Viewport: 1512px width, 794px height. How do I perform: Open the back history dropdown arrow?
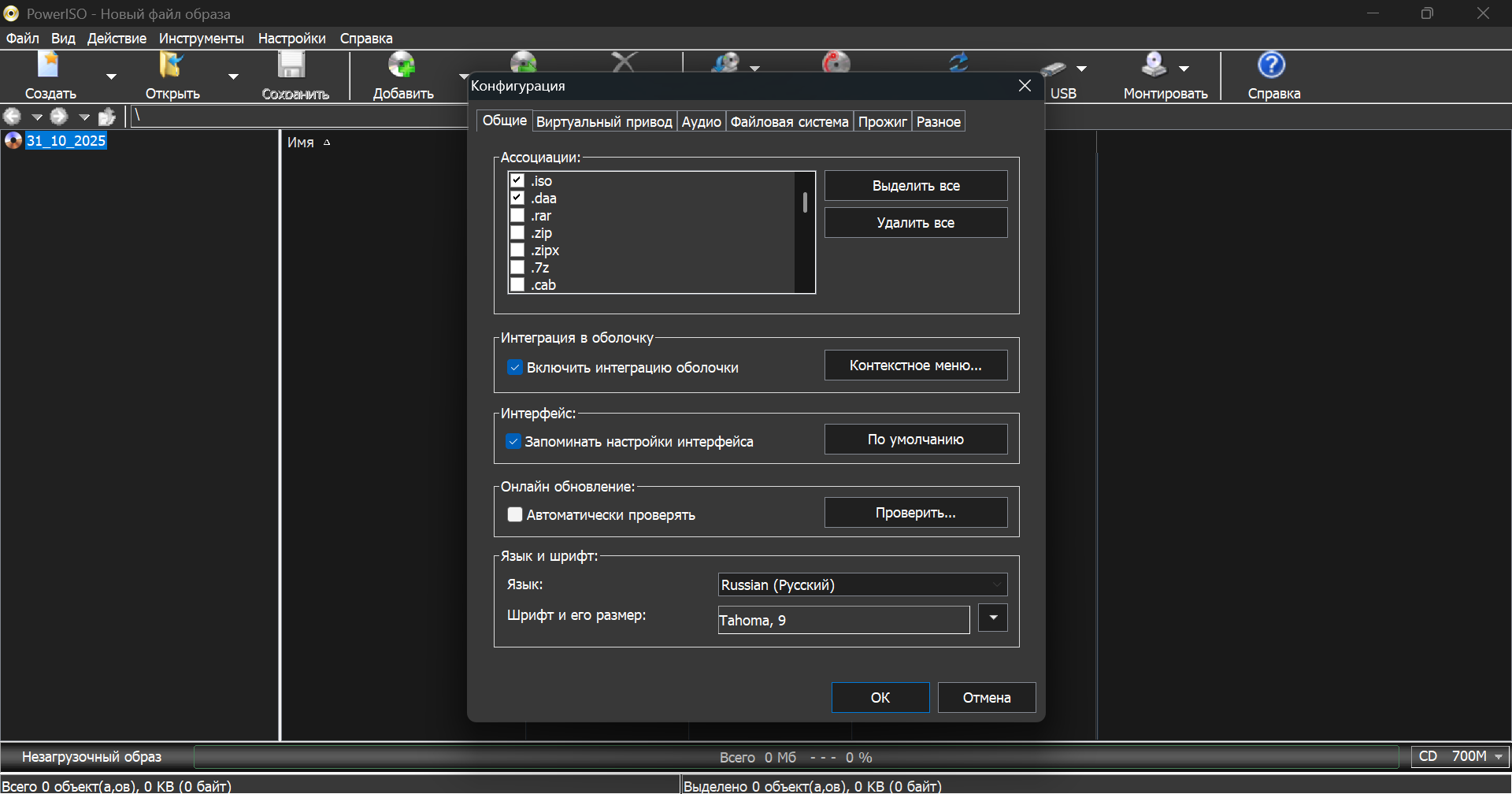pos(37,117)
